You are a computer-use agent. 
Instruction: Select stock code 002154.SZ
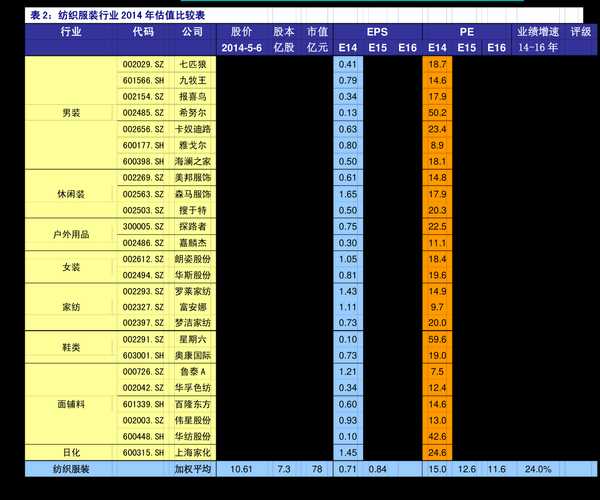(143, 96)
